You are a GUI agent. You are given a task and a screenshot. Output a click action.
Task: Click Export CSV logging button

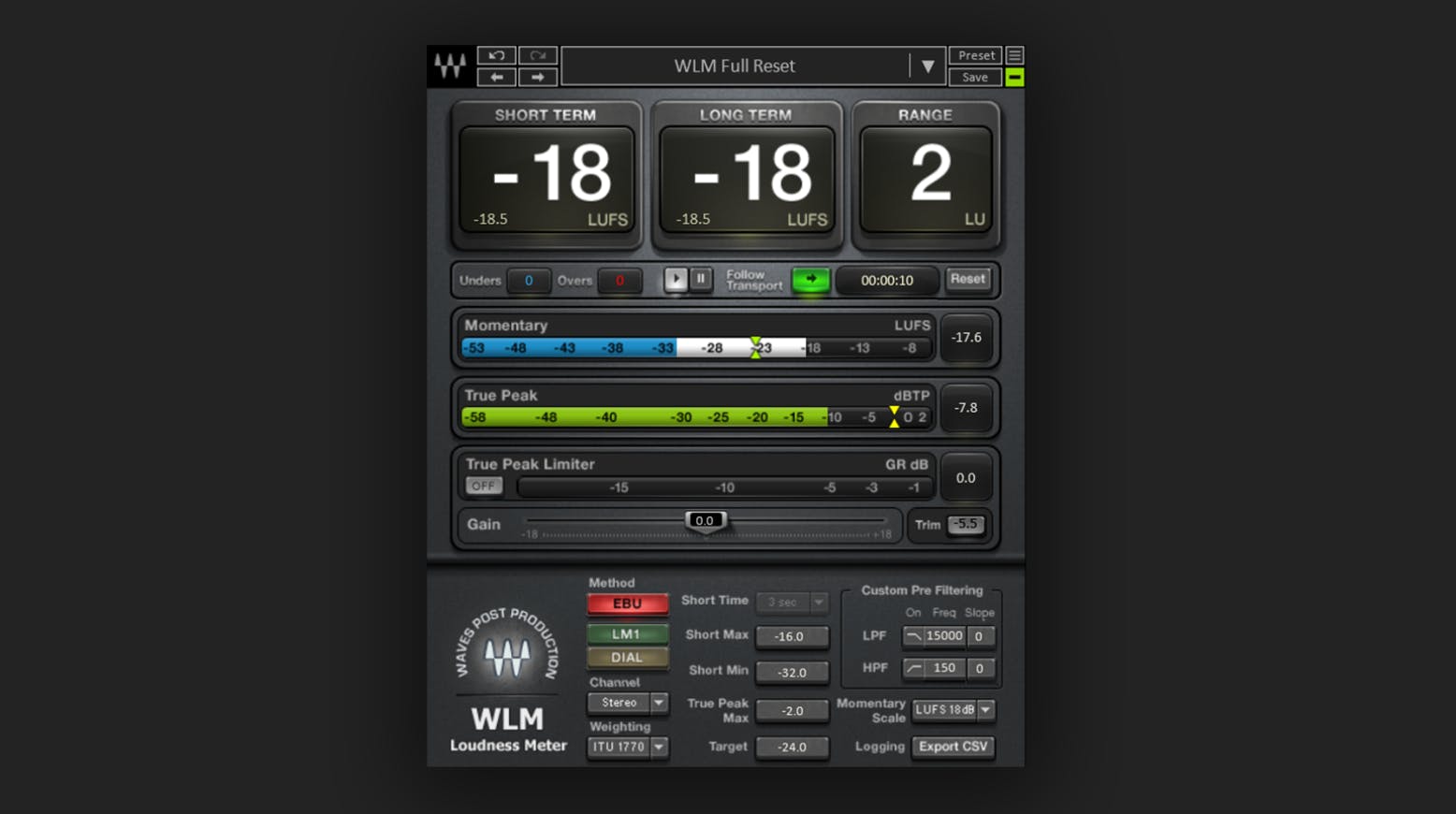[953, 747]
